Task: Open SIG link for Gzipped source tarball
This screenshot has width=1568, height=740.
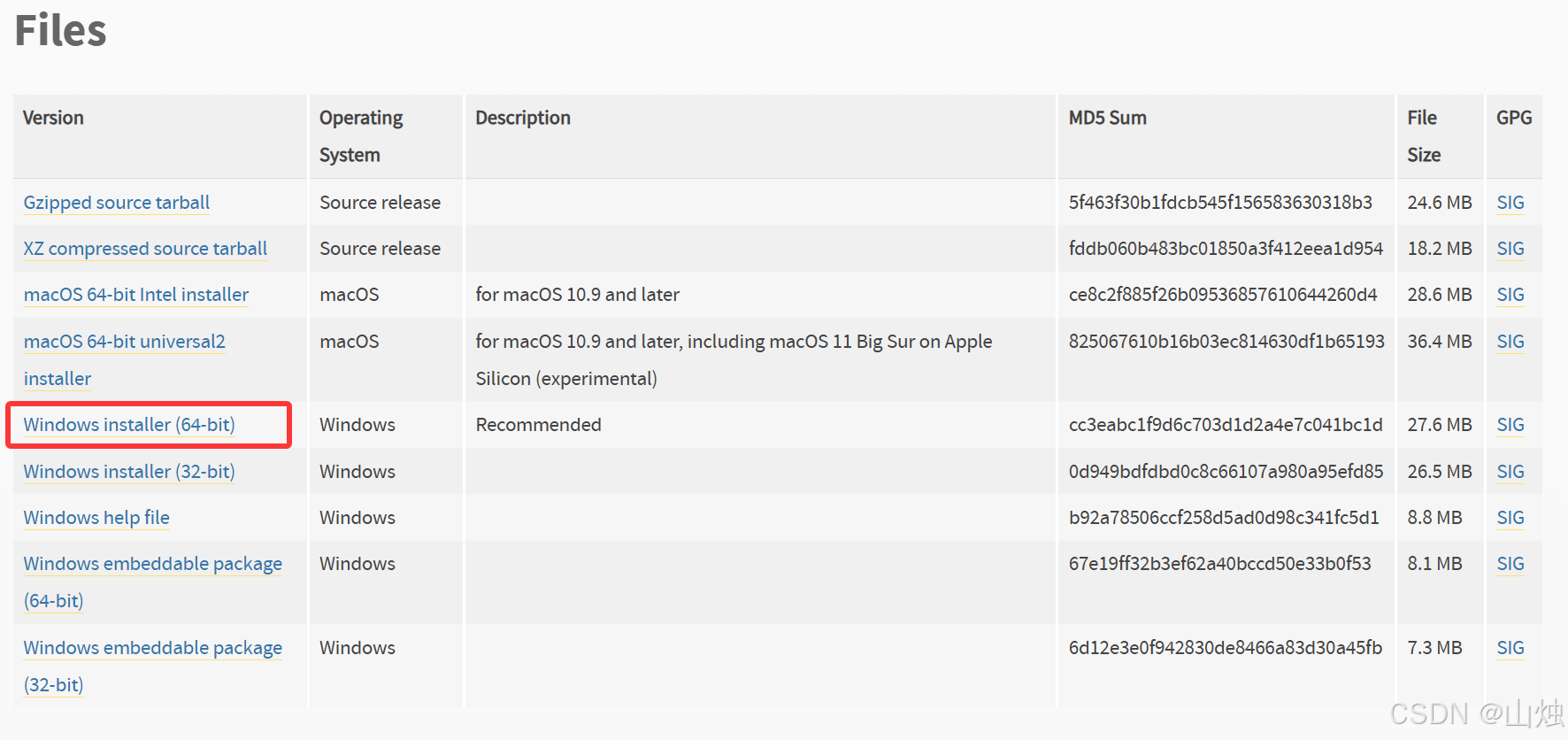Action: [x=1510, y=203]
